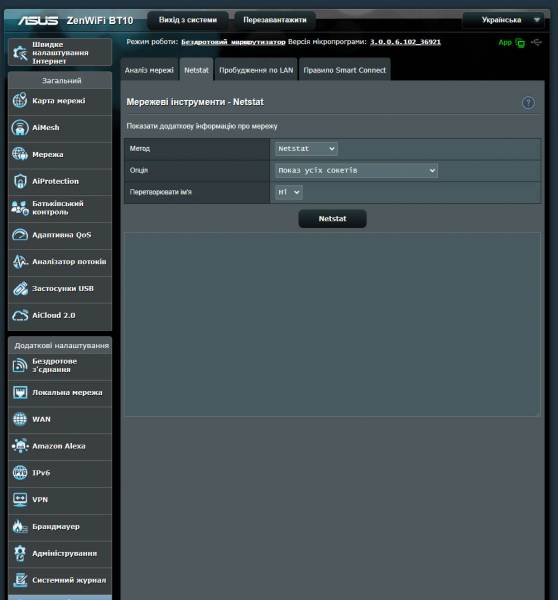Click the Загальний section header
Viewport: 558px width, 600px height.
click(60, 81)
